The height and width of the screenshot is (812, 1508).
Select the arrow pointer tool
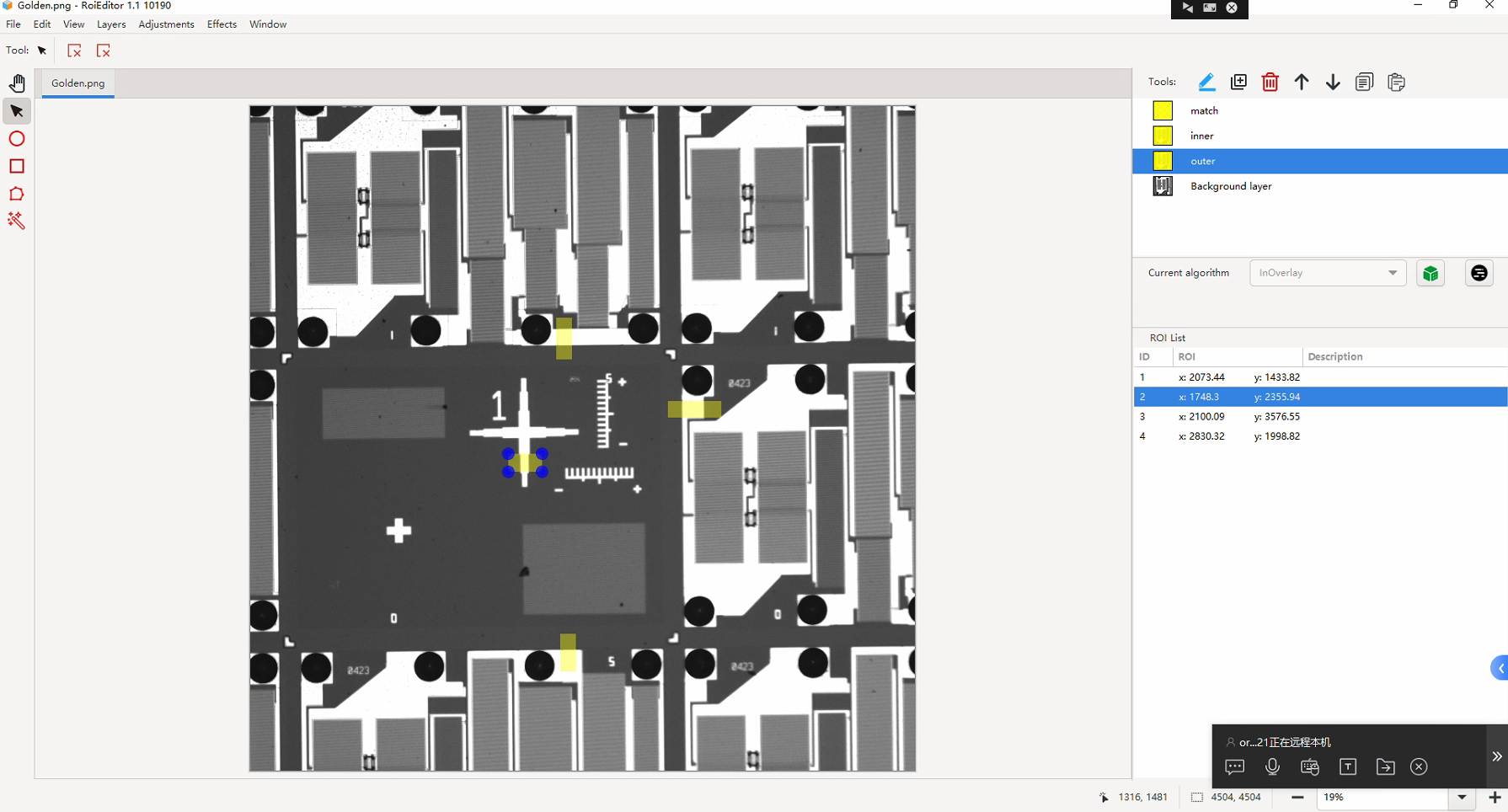(17, 111)
